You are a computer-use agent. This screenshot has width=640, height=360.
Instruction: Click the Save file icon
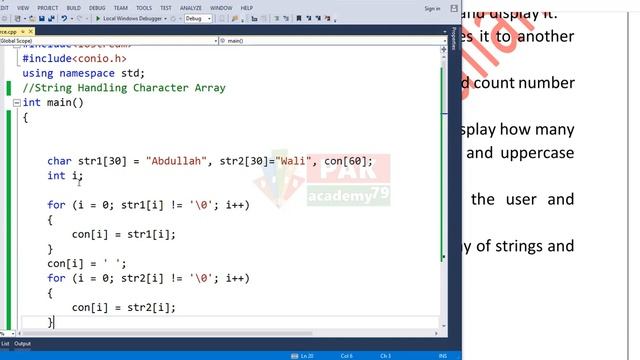coord(42,18)
